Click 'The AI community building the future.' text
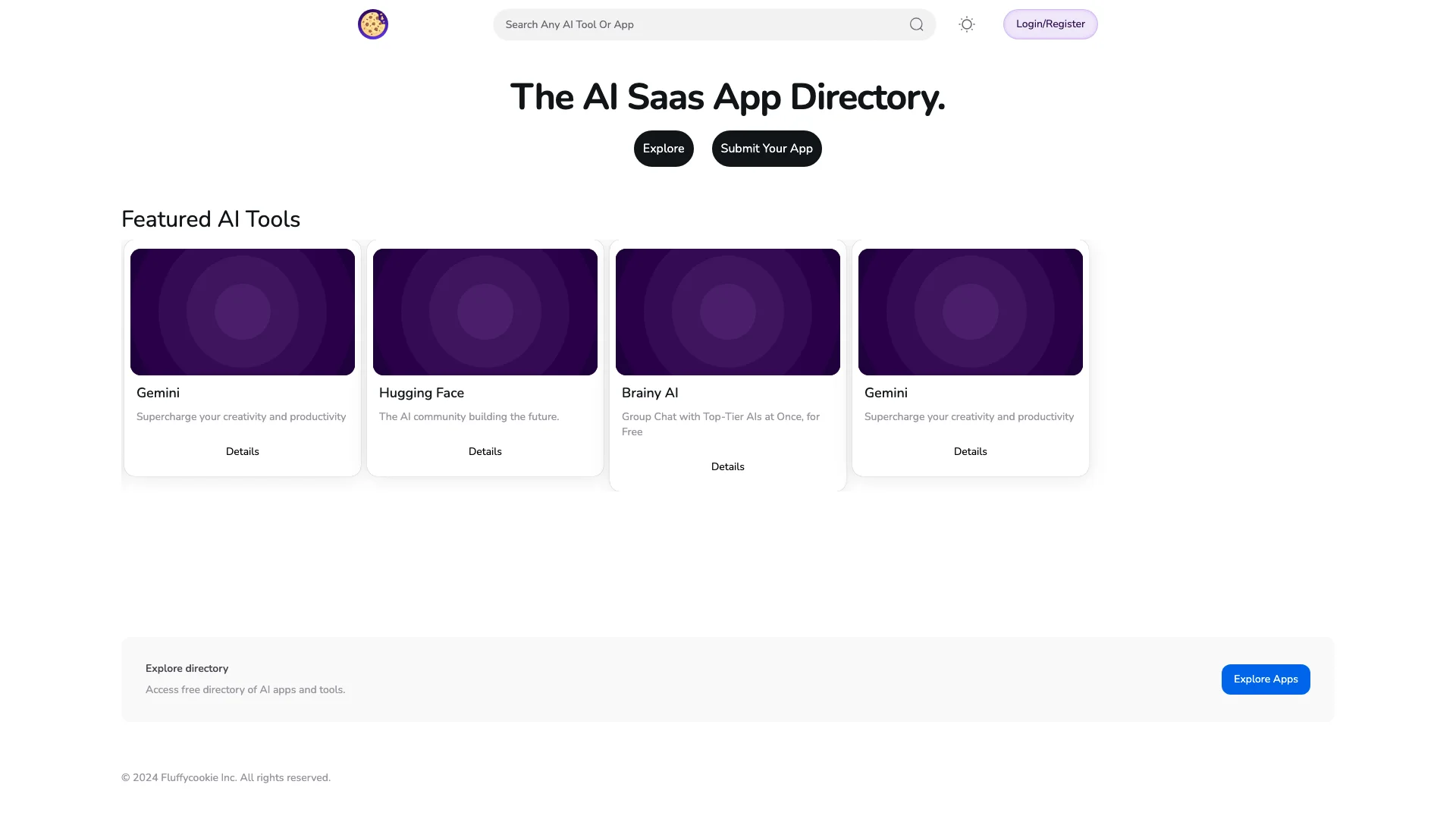Image resolution: width=1456 pixels, height=819 pixels. tap(469, 416)
